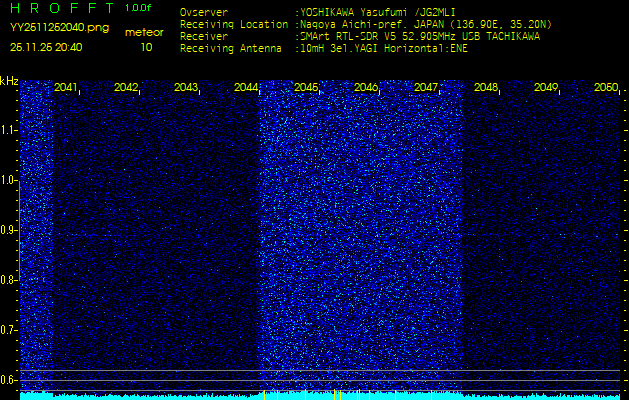629x400 pixels.
Task: Select the YY2511262040.png file name
Action: coord(59,28)
